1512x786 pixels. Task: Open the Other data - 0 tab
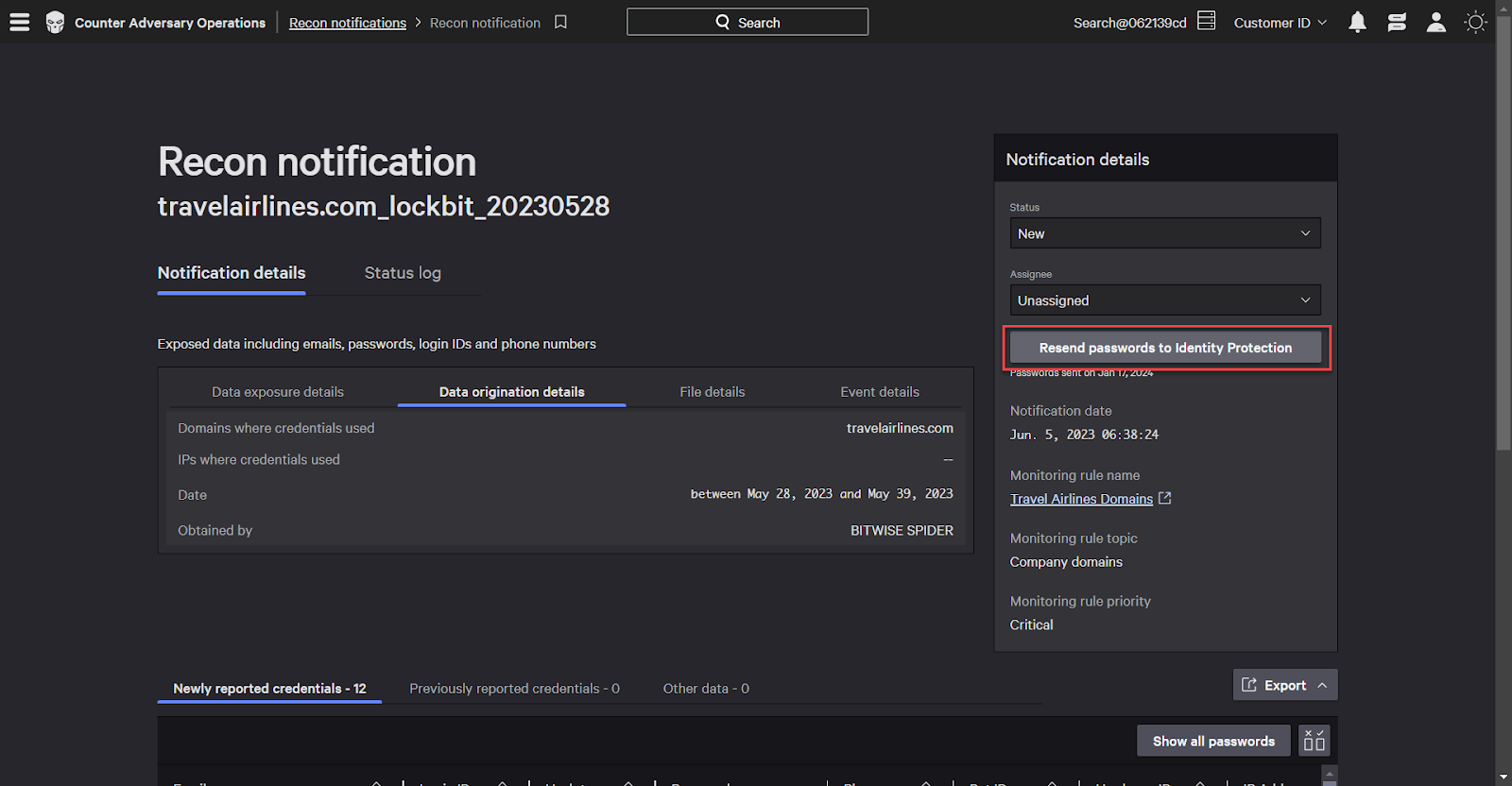[706, 689]
